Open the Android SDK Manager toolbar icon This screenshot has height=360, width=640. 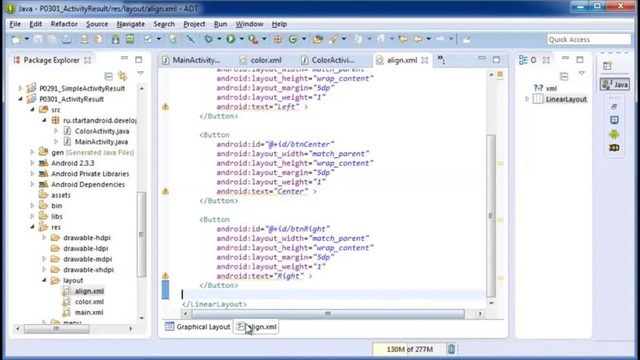[x=116, y=39]
